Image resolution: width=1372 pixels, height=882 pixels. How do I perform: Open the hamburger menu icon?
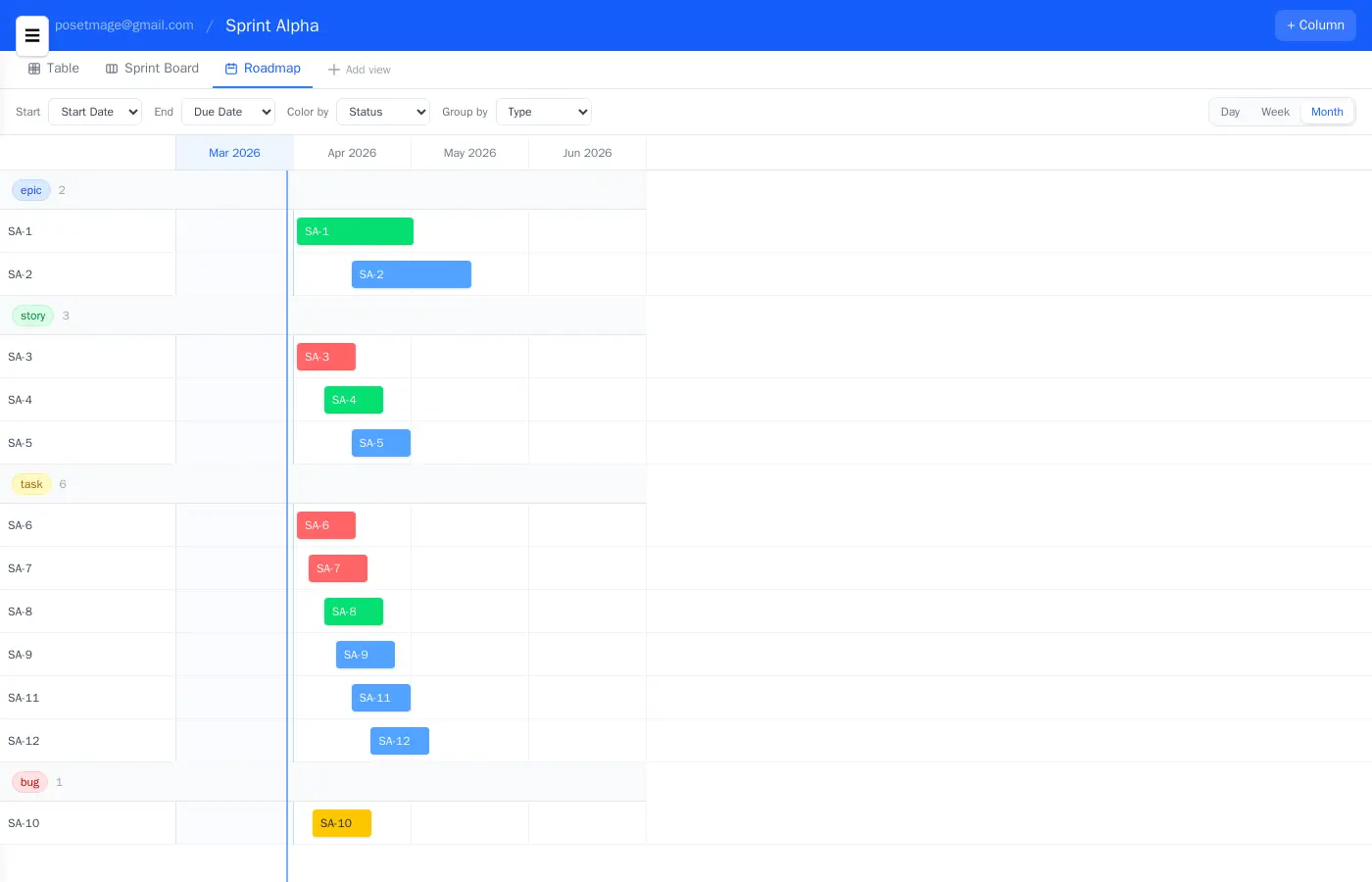(32, 36)
